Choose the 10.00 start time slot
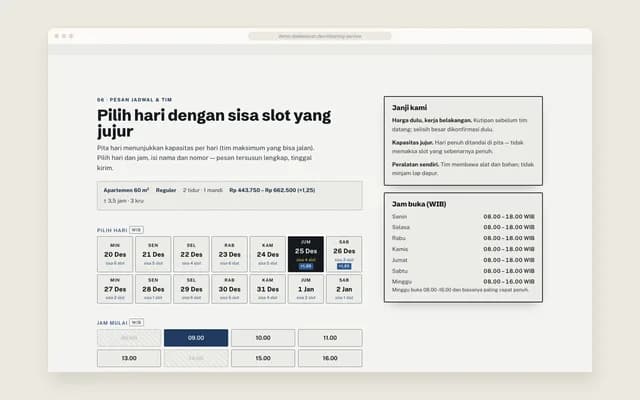 pos(263,338)
